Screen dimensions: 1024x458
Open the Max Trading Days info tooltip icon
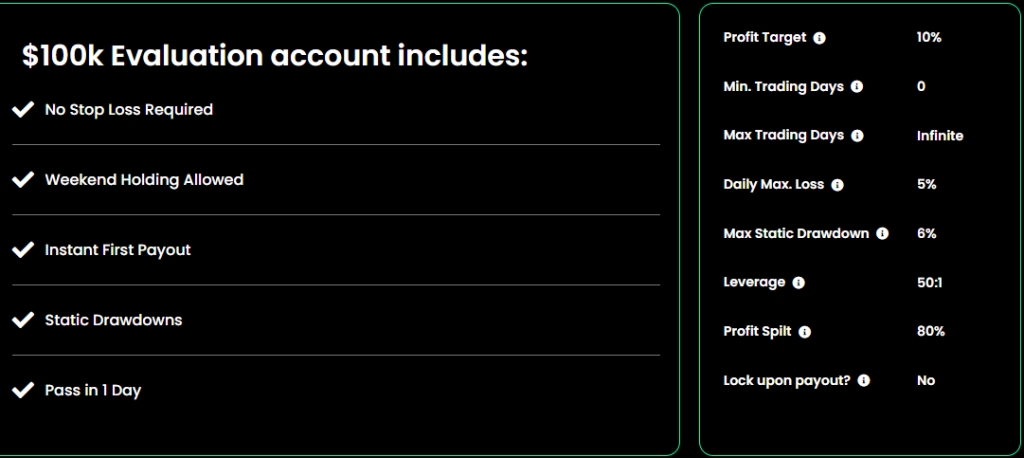click(857, 136)
